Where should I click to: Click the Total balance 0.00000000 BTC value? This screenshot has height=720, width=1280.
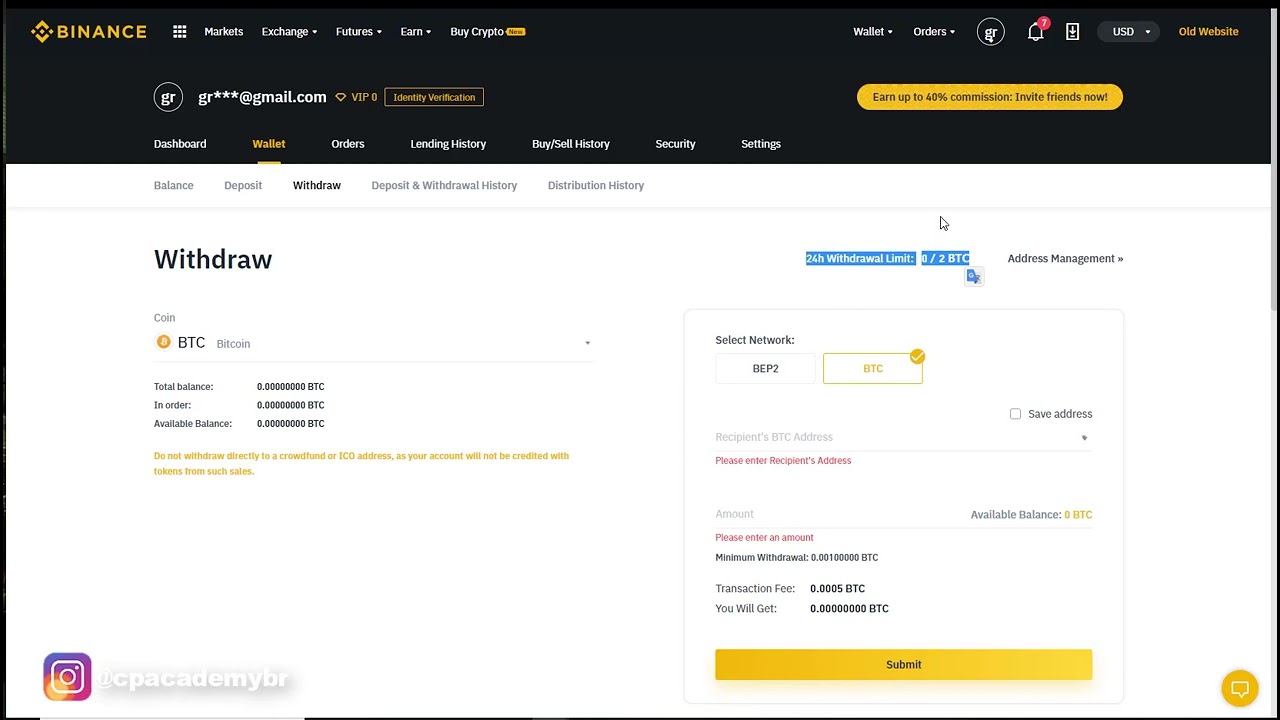click(291, 387)
